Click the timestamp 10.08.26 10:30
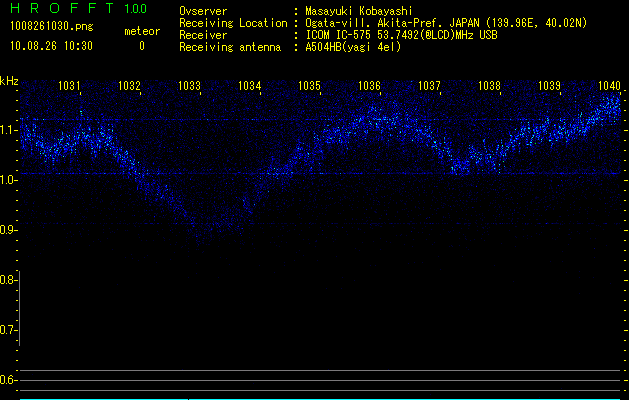The height and width of the screenshot is (400, 629). coord(51,46)
